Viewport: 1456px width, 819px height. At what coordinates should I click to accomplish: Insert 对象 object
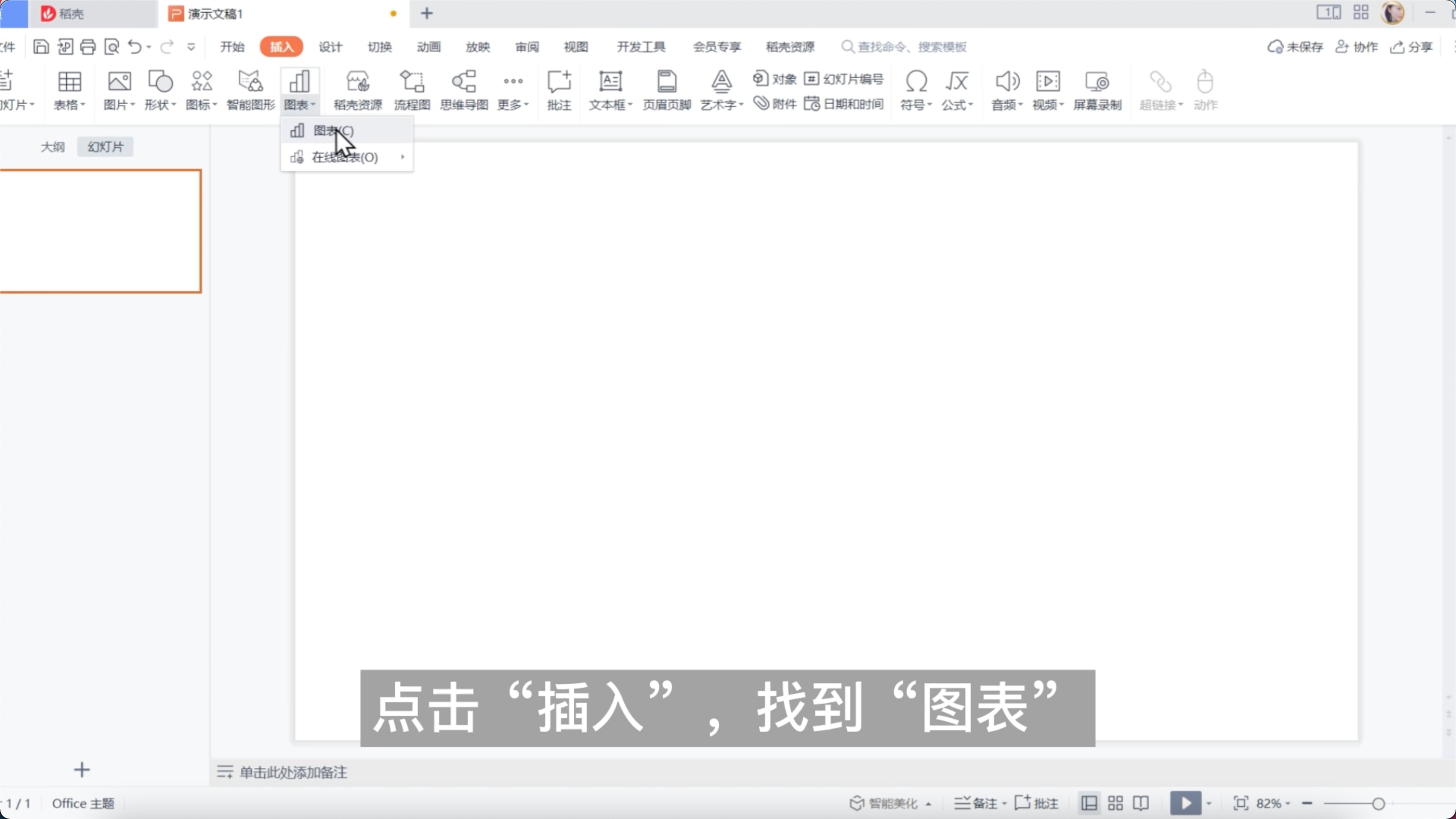pos(775,78)
